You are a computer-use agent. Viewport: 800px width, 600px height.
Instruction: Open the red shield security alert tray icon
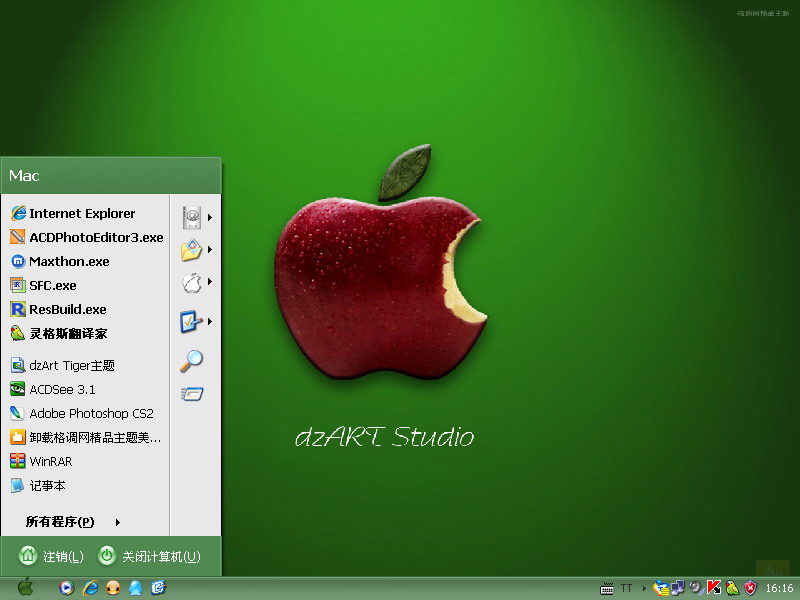tap(751, 588)
